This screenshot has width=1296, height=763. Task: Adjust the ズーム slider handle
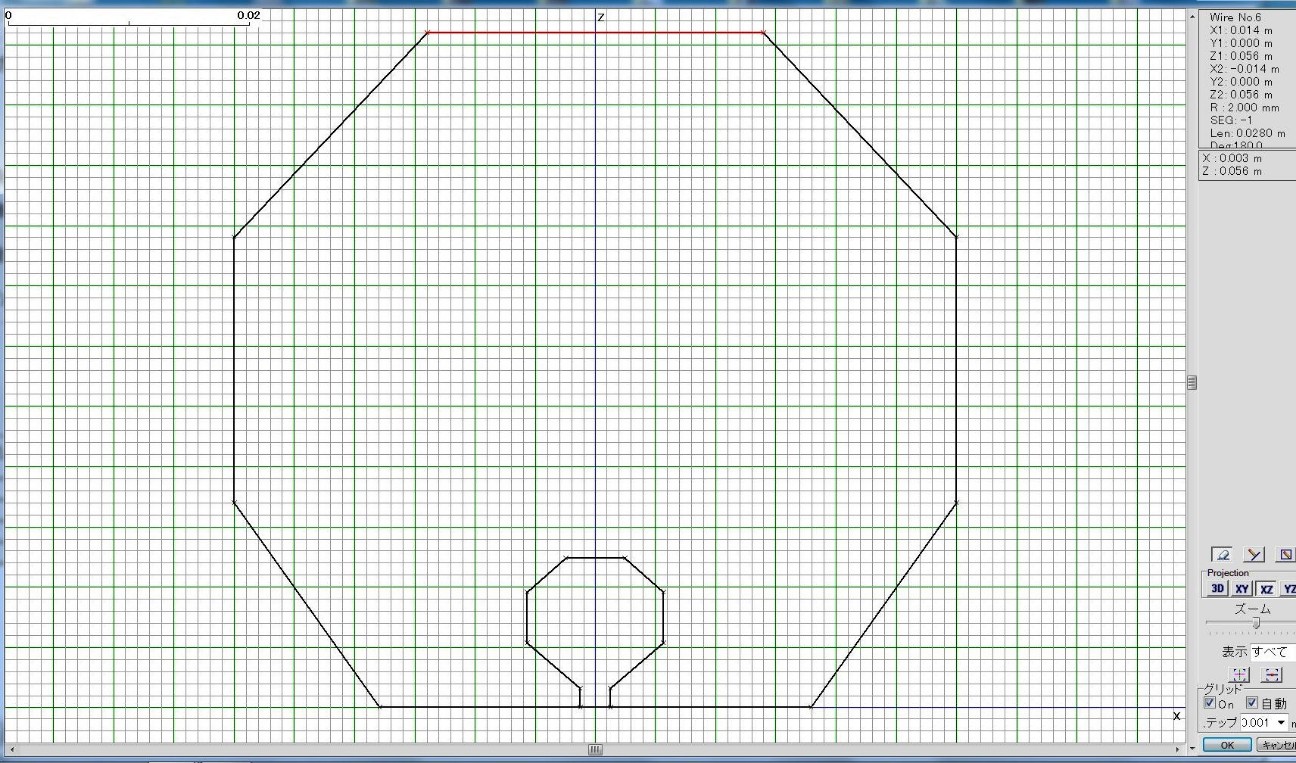point(1256,623)
